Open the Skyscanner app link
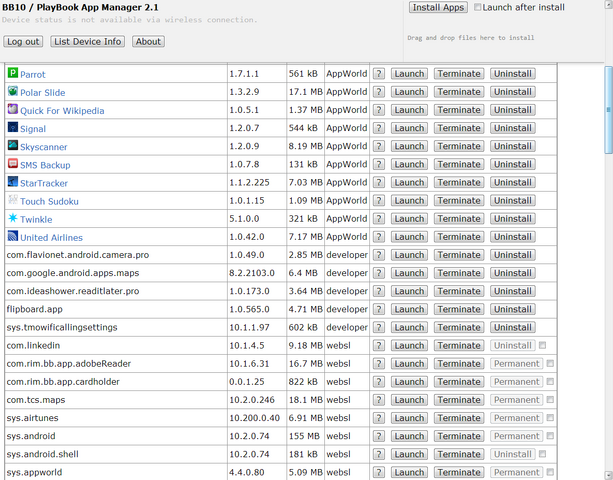This screenshot has width=613, height=480. 44,147
